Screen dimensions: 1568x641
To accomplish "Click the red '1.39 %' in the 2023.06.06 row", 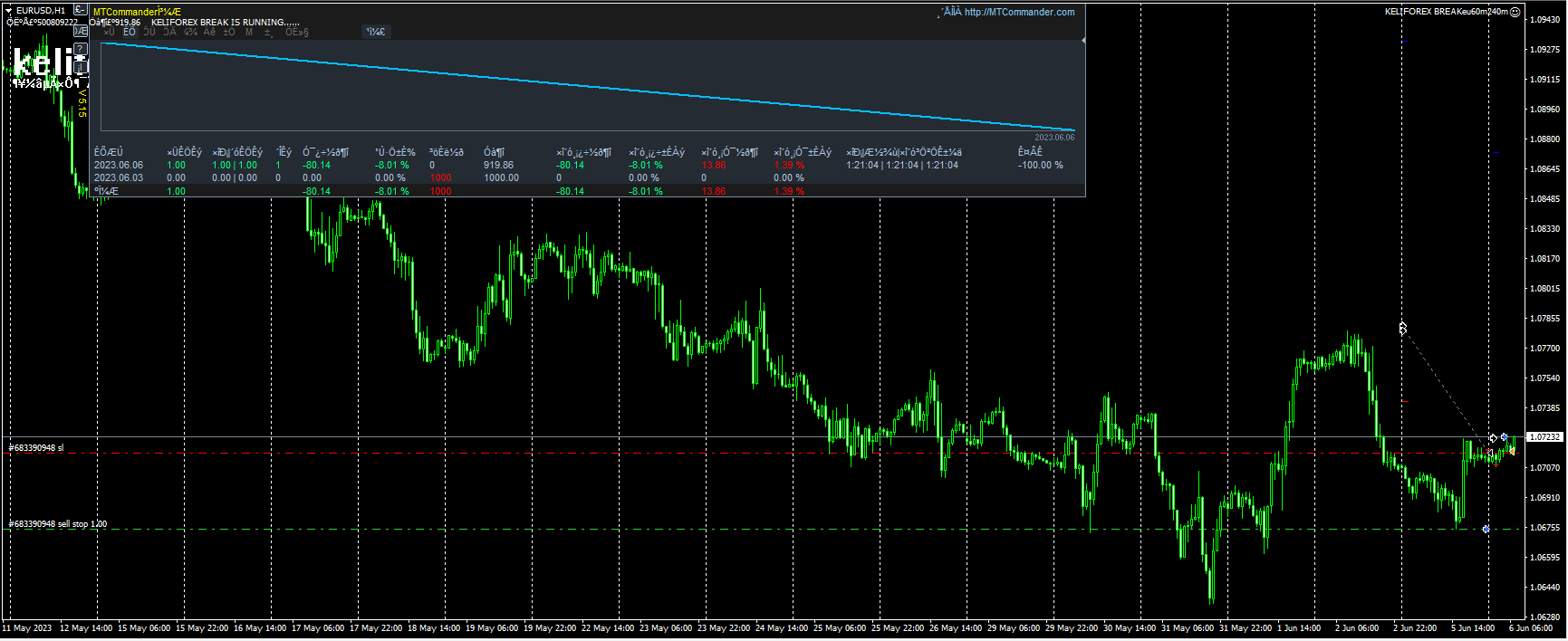I will (x=789, y=166).
